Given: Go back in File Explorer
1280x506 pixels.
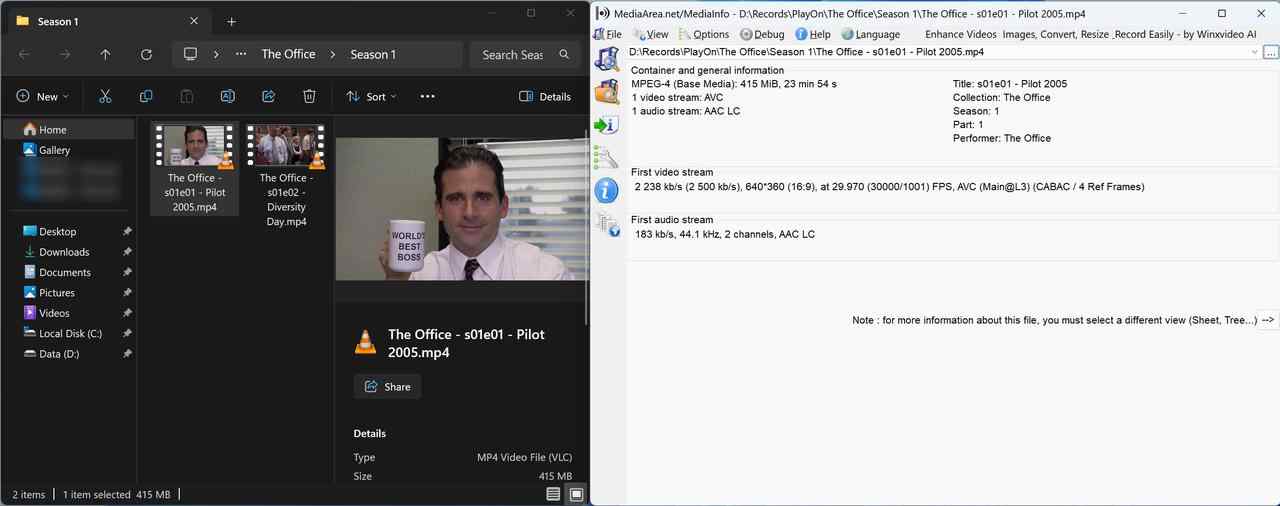Looking at the screenshot, I should click(x=24, y=54).
